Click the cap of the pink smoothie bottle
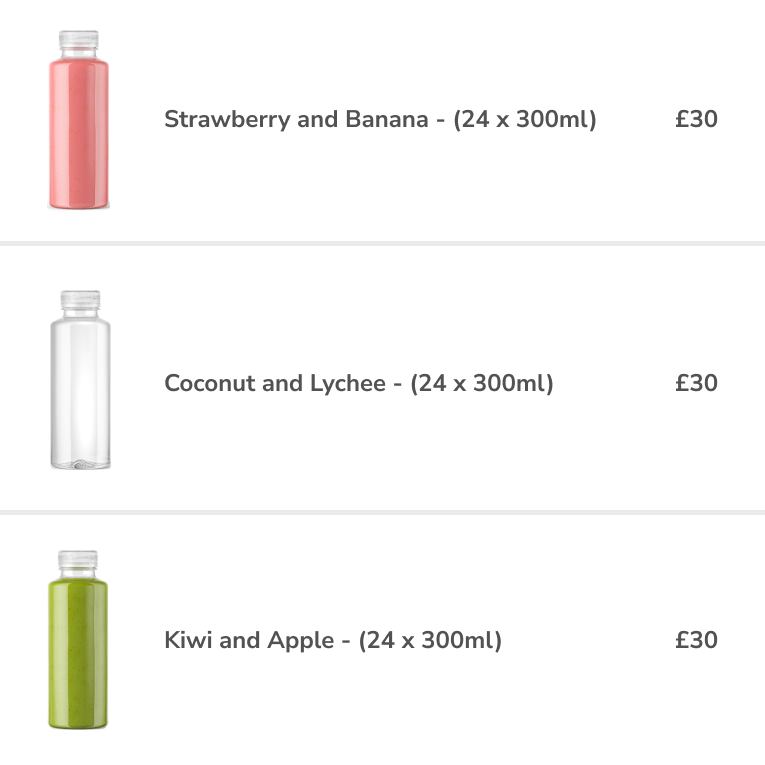 (79, 40)
